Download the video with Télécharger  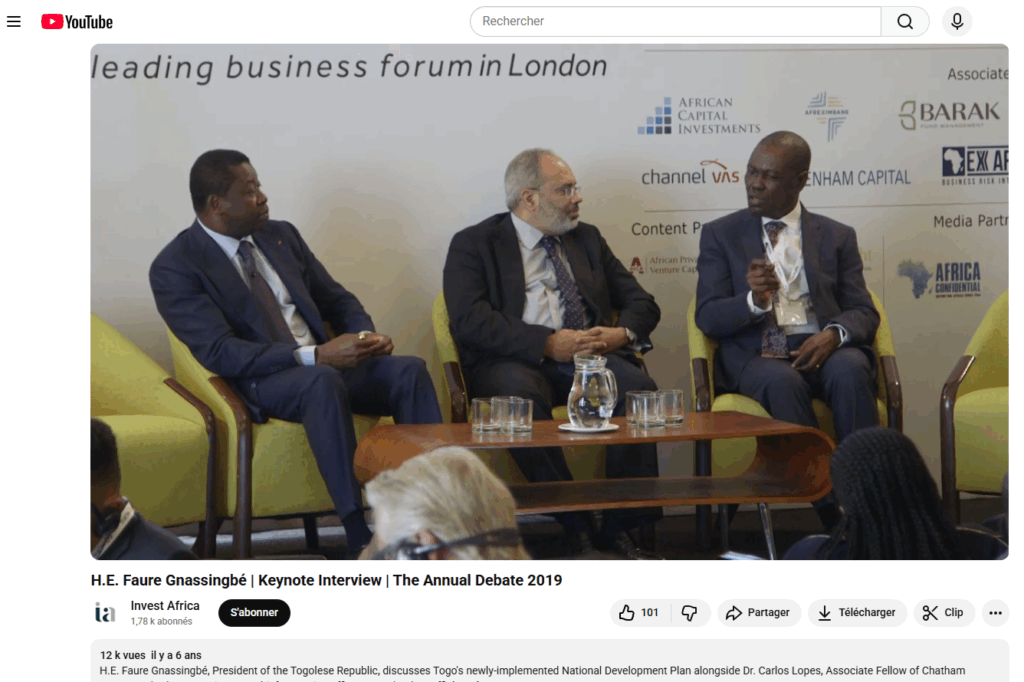[857, 613]
